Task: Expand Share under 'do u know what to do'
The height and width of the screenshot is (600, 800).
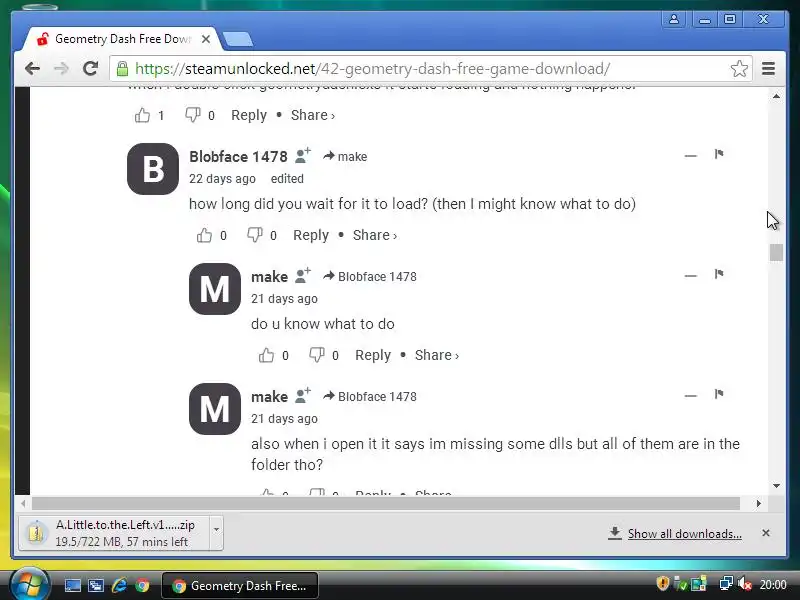Action: [437, 355]
